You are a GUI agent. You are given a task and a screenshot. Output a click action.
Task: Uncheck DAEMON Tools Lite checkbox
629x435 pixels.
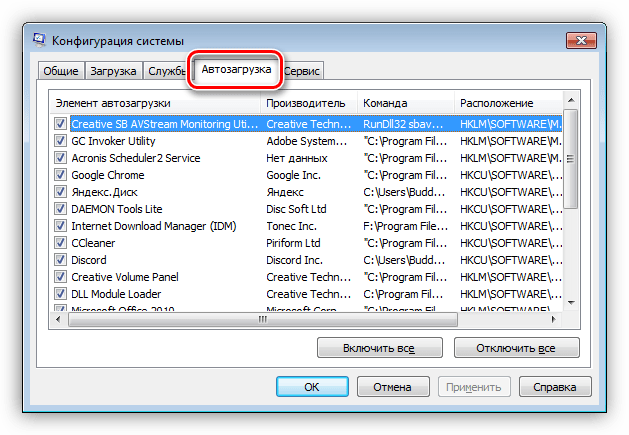[60, 209]
